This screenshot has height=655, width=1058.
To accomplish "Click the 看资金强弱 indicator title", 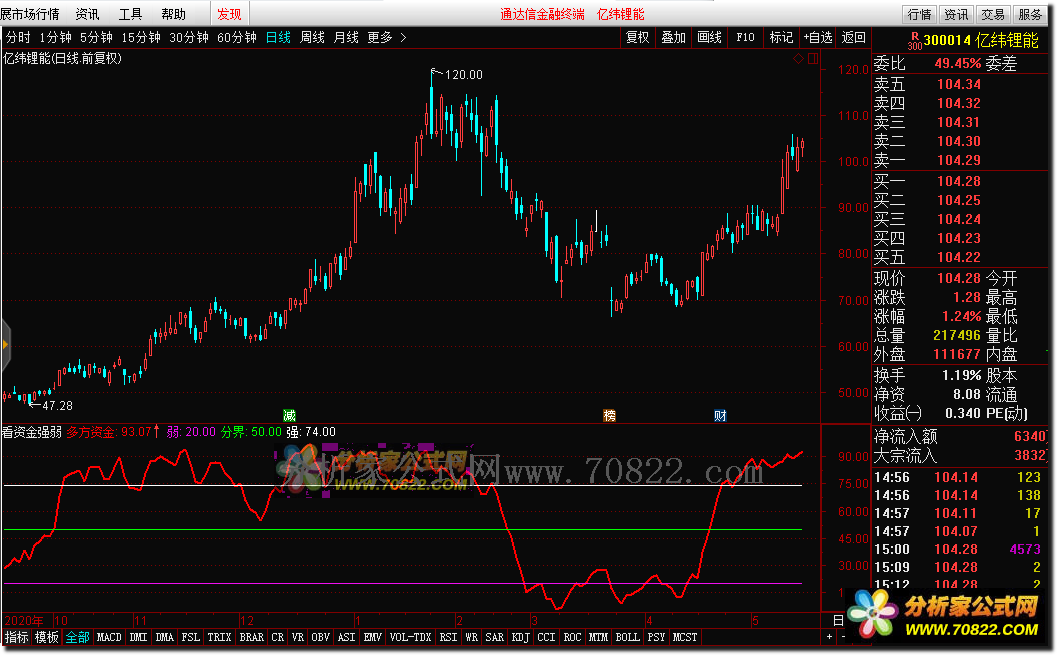I will [x=32, y=432].
